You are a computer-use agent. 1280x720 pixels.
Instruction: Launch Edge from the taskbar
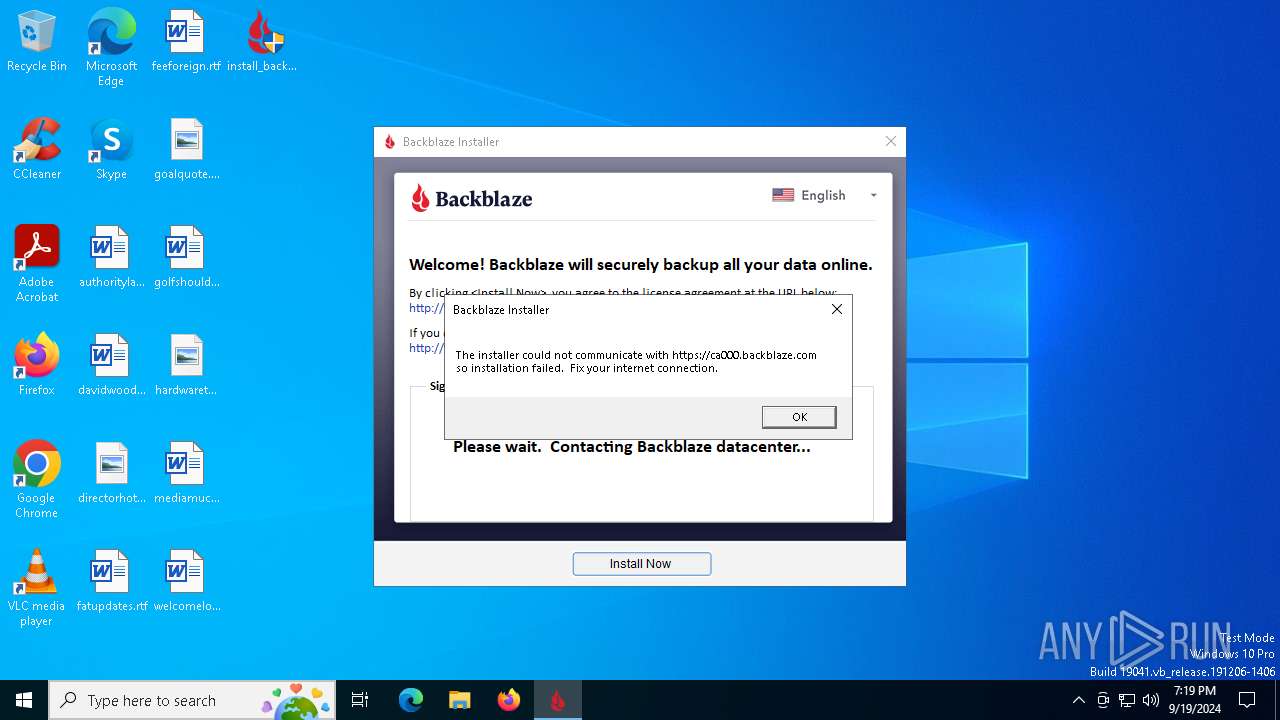point(411,700)
